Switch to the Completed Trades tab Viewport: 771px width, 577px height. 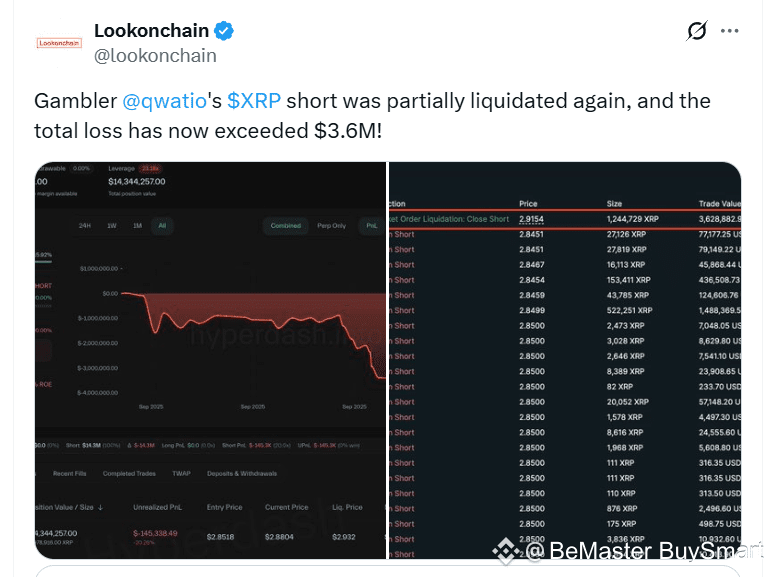coord(129,474)
